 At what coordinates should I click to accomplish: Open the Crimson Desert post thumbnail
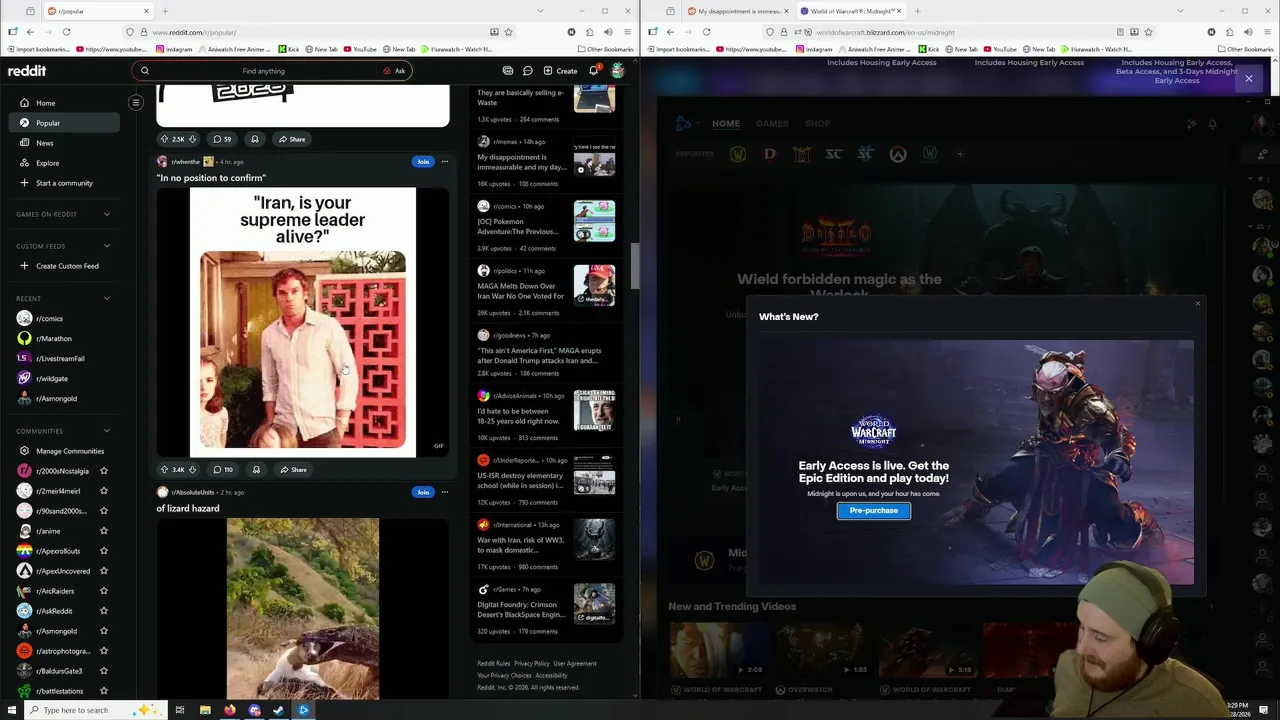coord(594,604)
